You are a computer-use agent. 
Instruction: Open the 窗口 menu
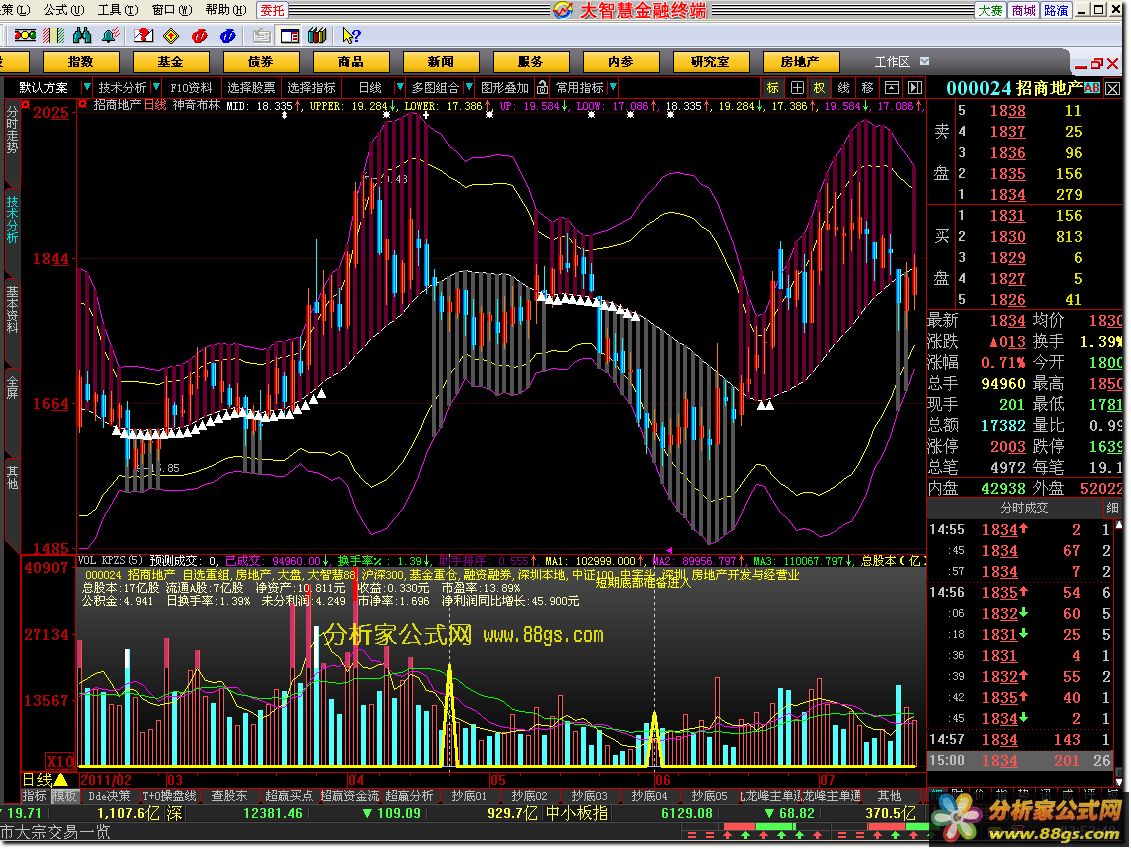click(172, 10)
